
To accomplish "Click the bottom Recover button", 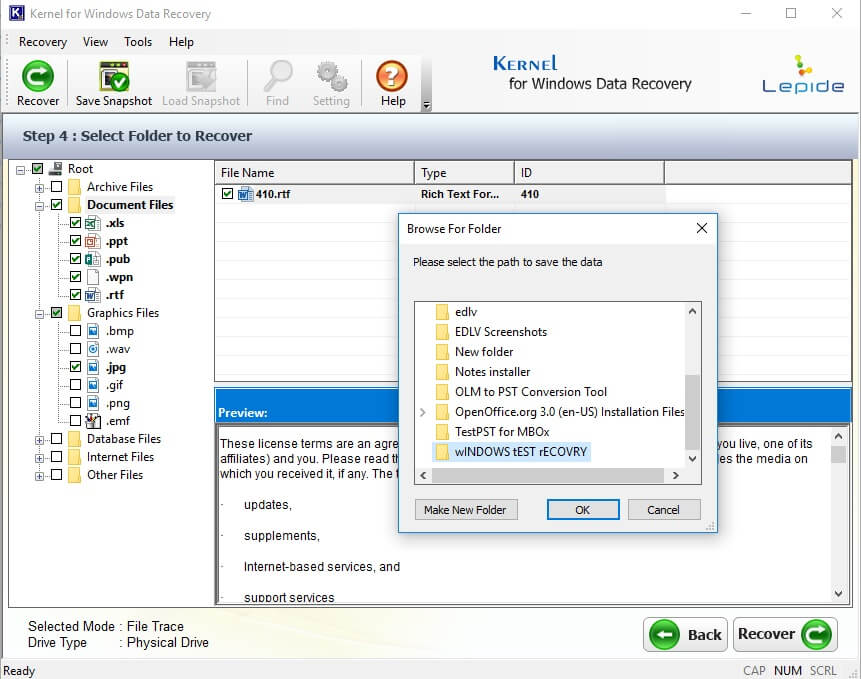I will [785, 635].
